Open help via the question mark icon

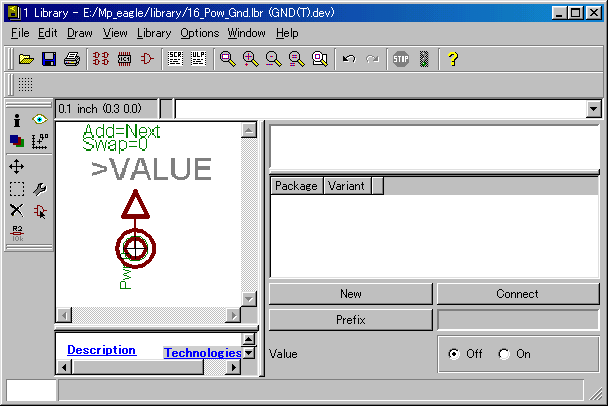[x=453, y=59]
